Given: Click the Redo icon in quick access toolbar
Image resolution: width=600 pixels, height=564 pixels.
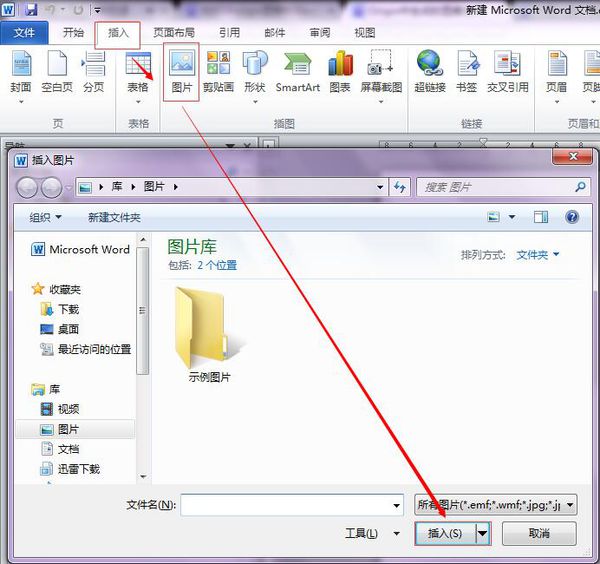Looking at the screenshot, I should (x=78, y=10).
